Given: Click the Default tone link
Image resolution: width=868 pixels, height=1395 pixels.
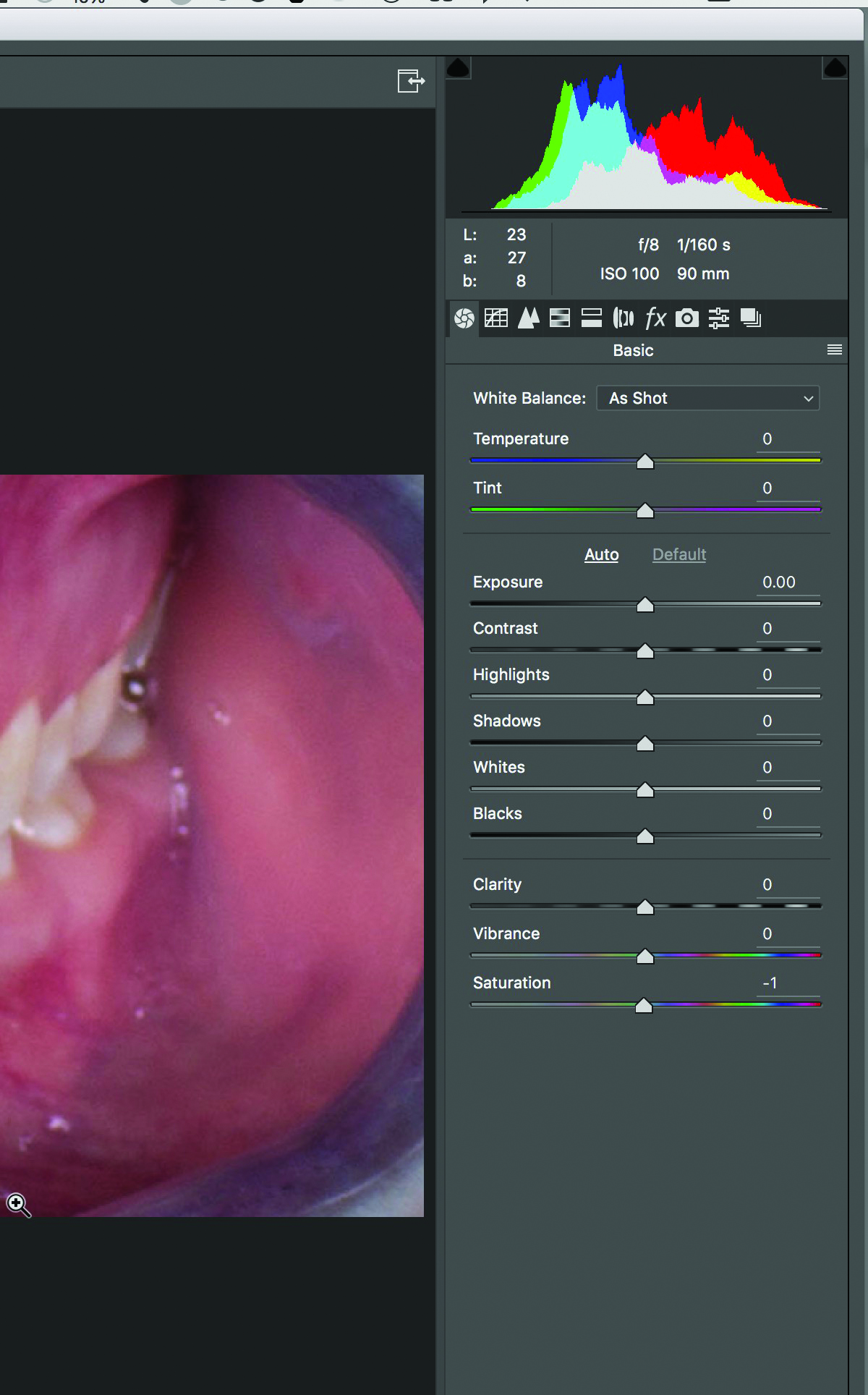Looking at the screenshot, I should pyautogui.click(x=678, y=554).
